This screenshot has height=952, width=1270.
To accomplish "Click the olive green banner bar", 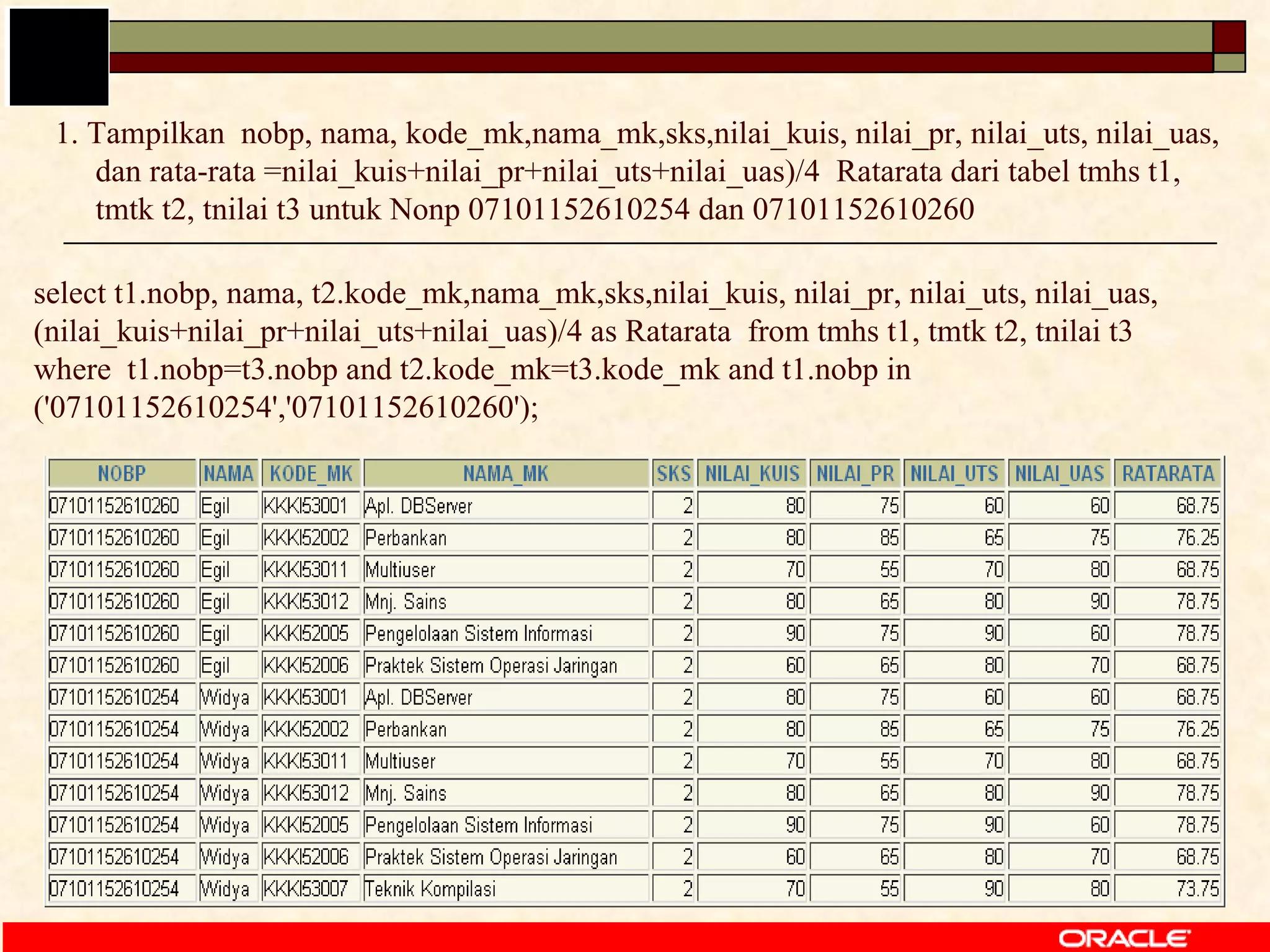I will (660, 37).
